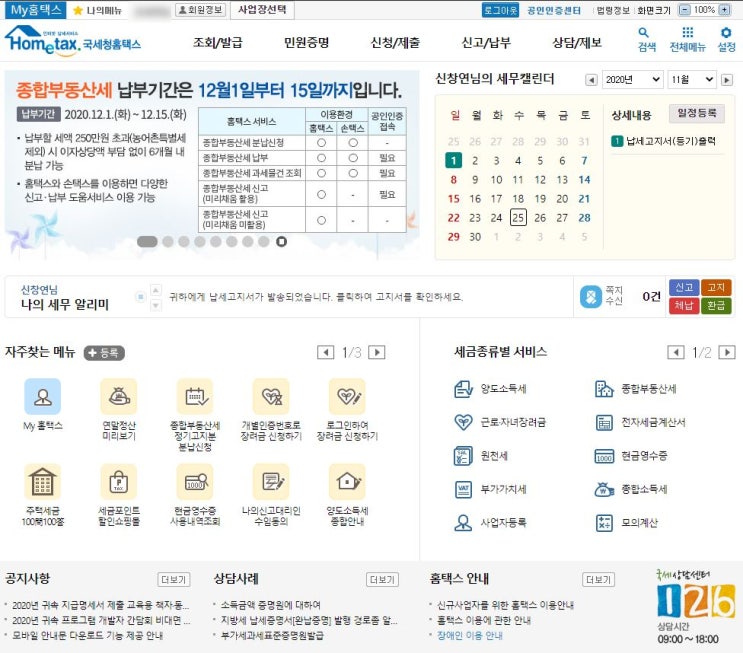
Task: Open 전자세금계산서 tax service
Action: [x=640, y=422]
